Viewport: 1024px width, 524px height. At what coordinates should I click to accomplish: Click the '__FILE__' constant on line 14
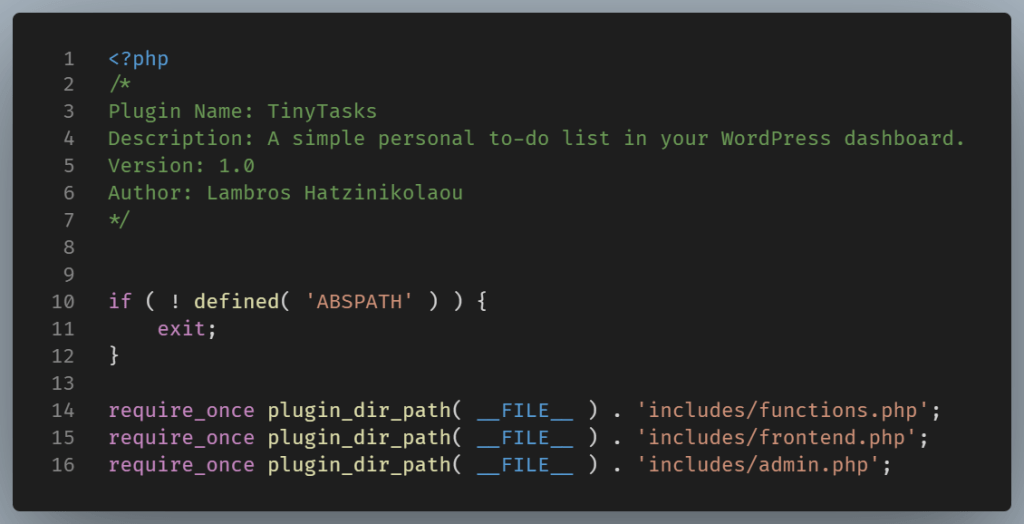525,411
